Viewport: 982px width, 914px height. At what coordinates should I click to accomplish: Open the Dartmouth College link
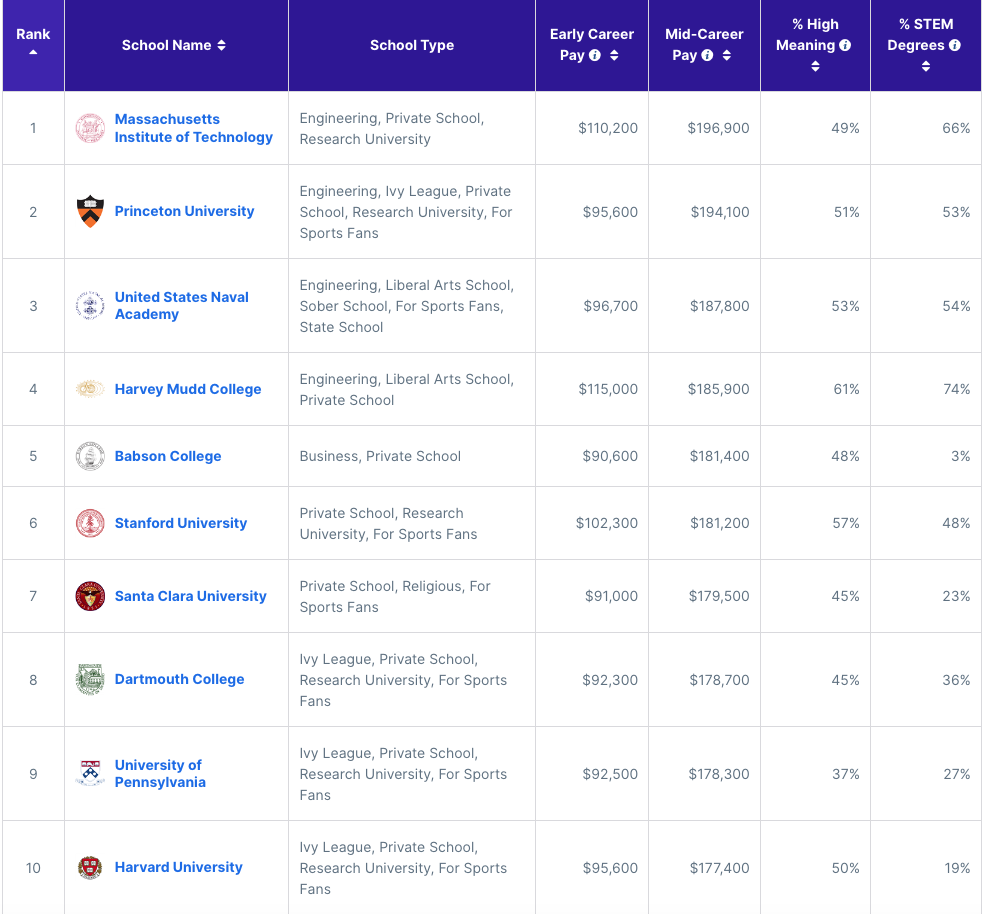179,679
